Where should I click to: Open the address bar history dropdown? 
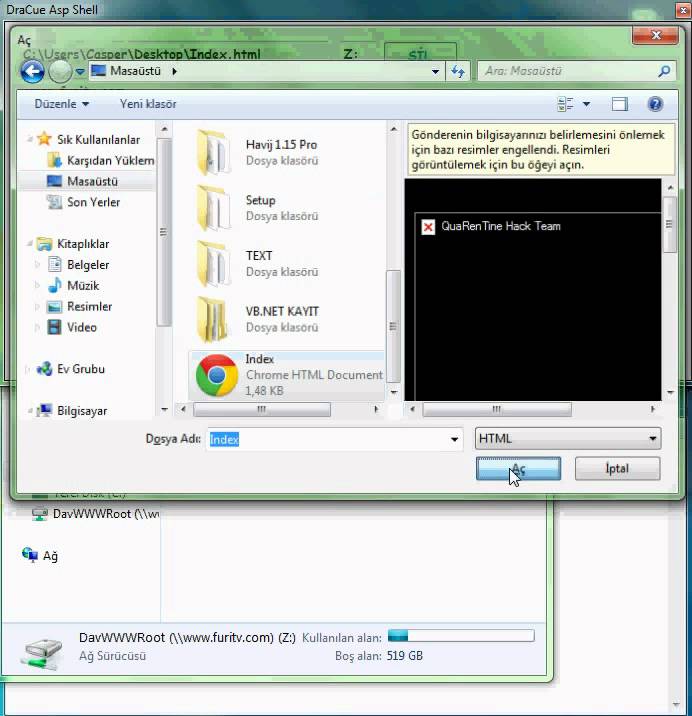[435, 72]
